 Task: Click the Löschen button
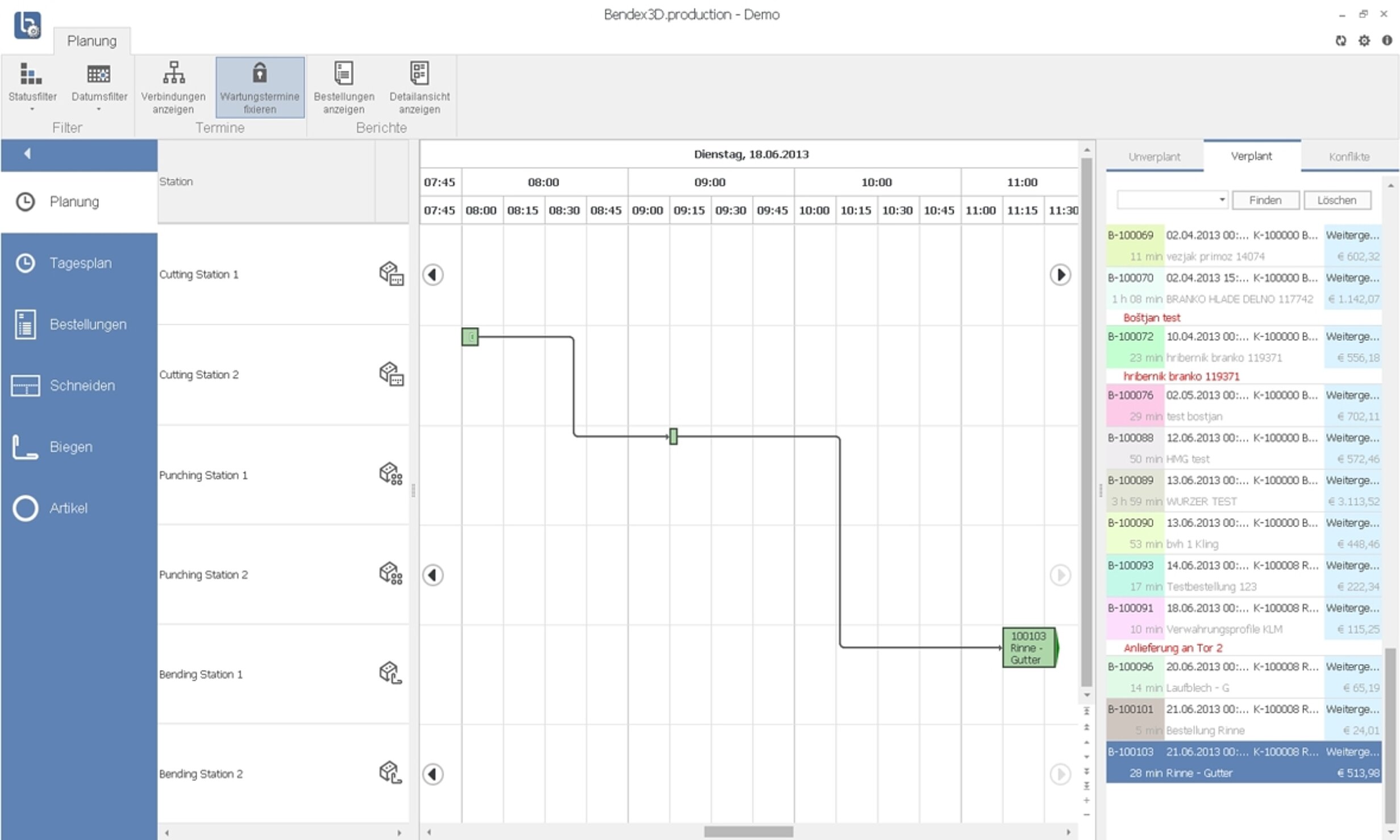(x=1336, y=200)
